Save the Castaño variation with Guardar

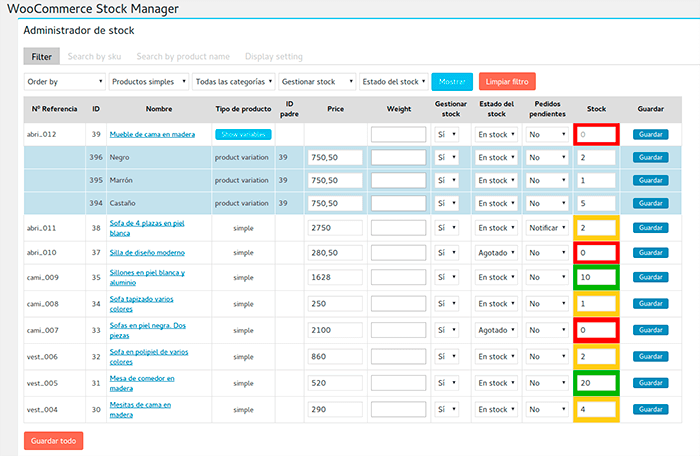650,203
